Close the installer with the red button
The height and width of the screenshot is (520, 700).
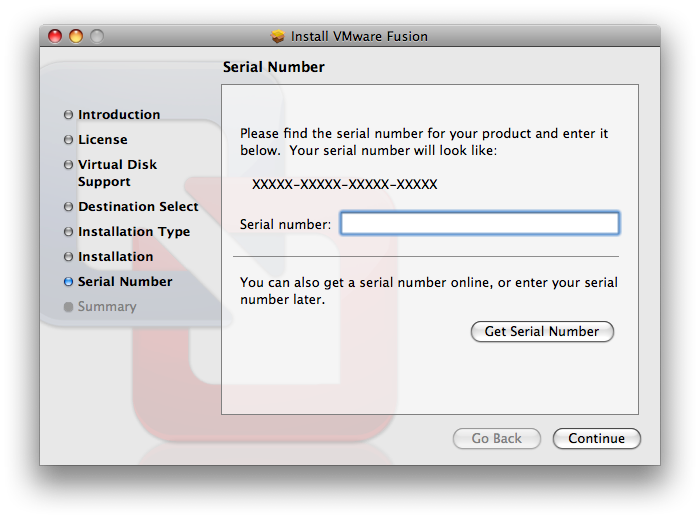(55, 37)
